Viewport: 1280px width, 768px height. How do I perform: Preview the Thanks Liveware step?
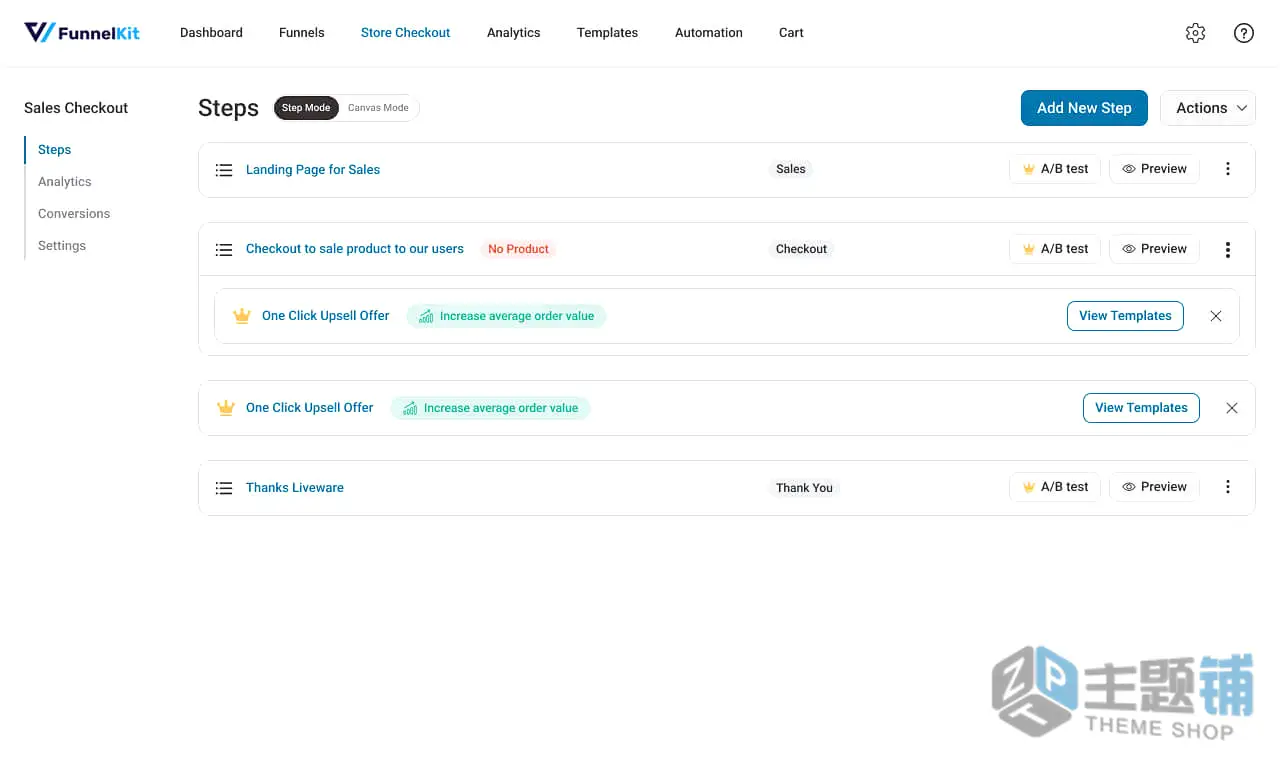point(1154,487)
